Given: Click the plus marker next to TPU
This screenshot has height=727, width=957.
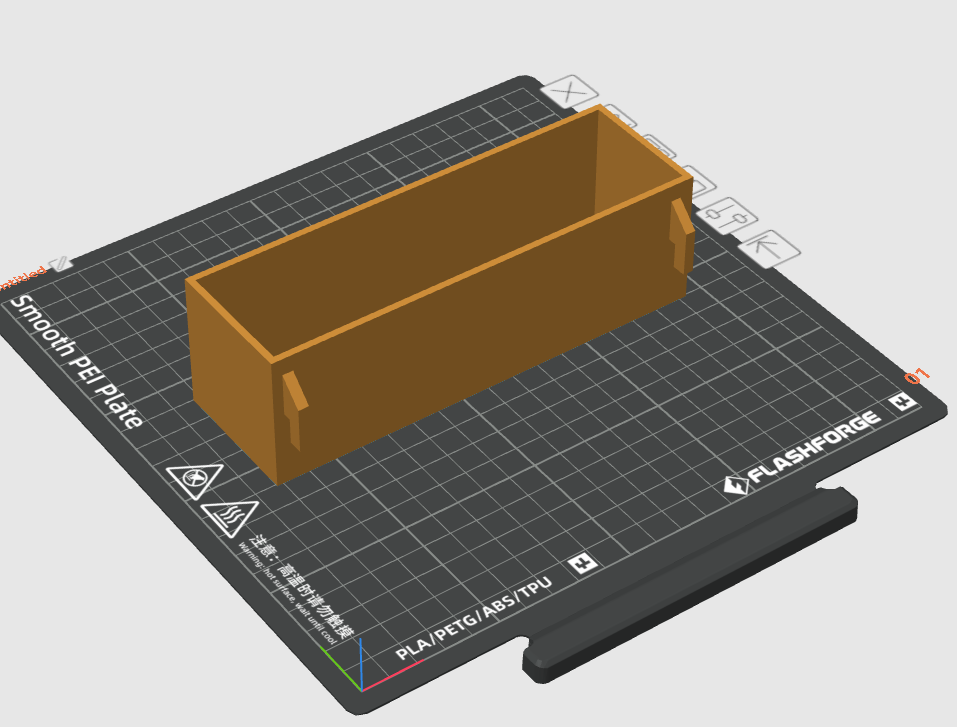Looking at the screenshot, I should pos(583,563).
